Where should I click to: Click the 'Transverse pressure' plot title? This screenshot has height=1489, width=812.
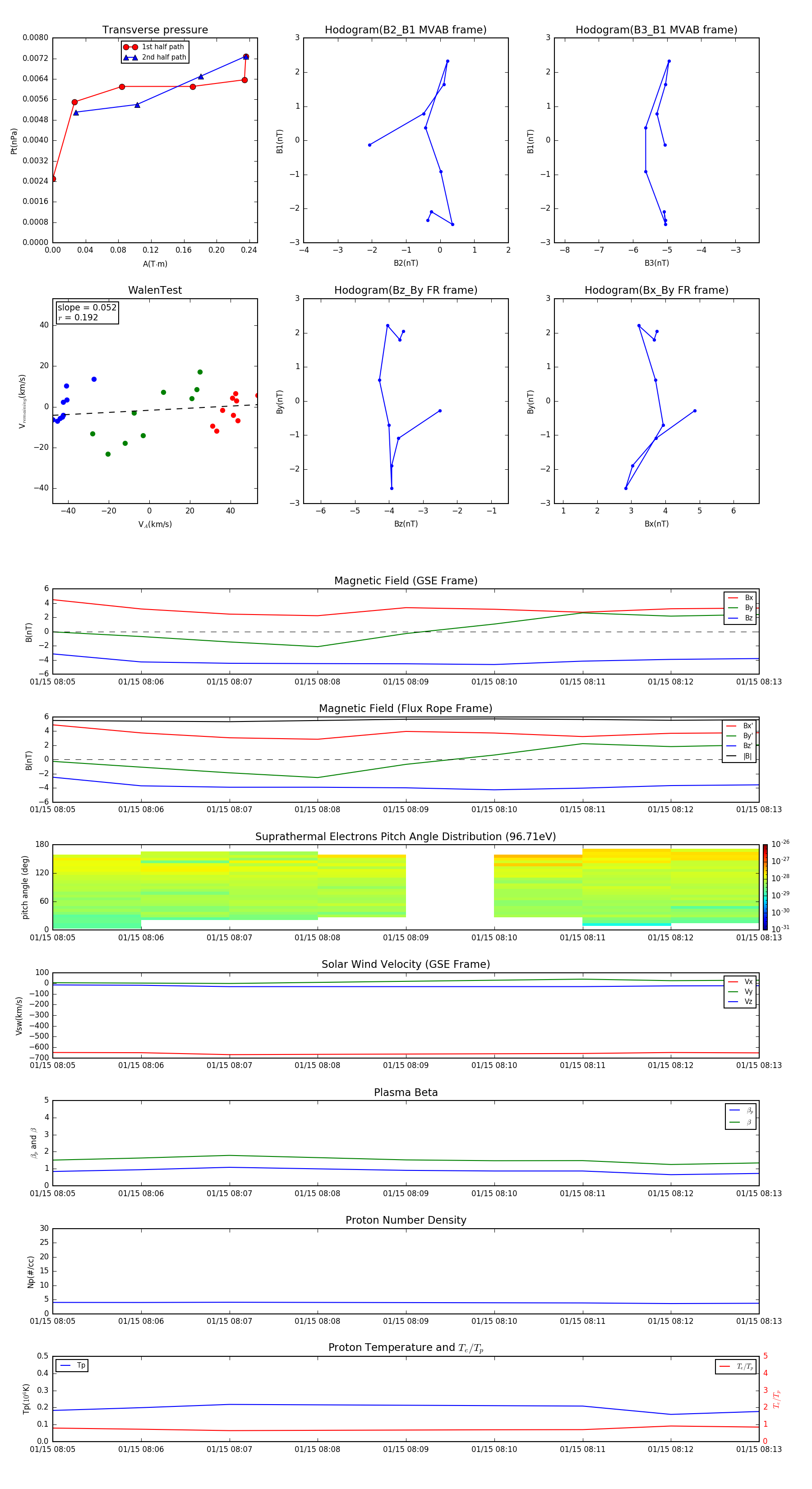tap(155, 30)
